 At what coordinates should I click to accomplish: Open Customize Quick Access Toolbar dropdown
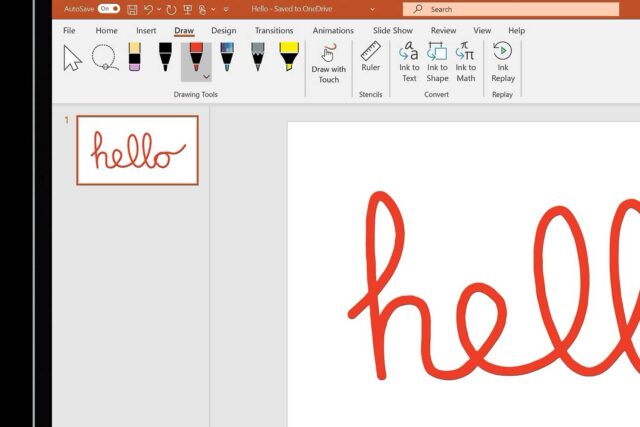pos(226,9)
